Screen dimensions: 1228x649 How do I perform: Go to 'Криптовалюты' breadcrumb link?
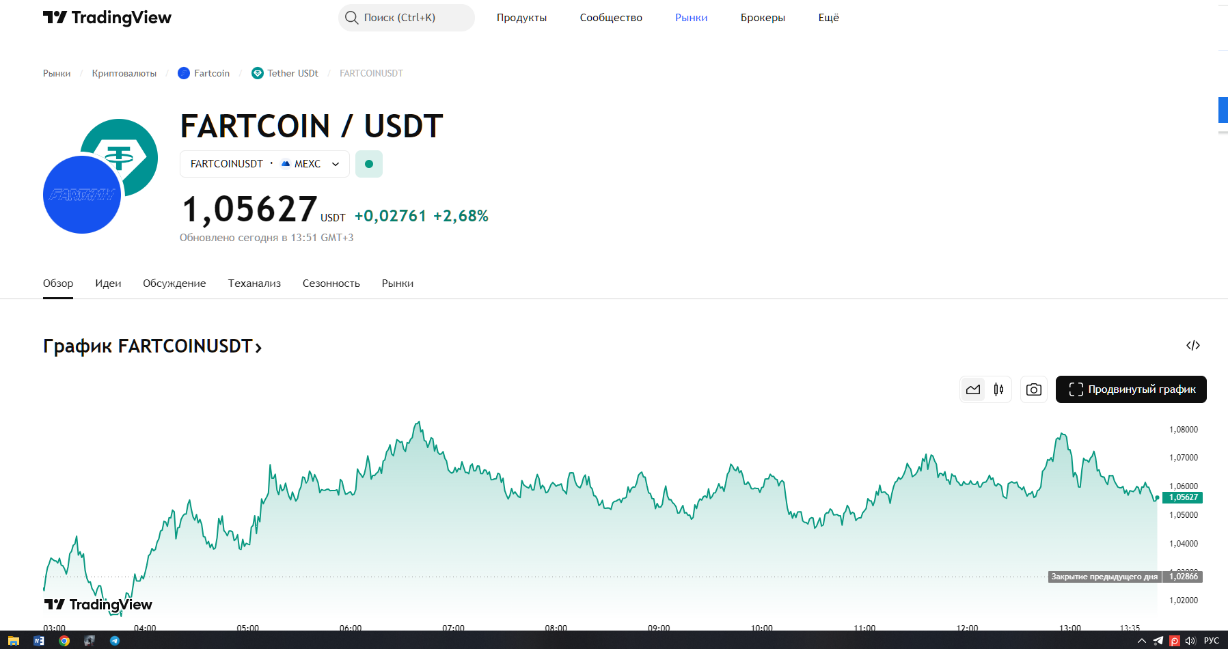(124, 73)
